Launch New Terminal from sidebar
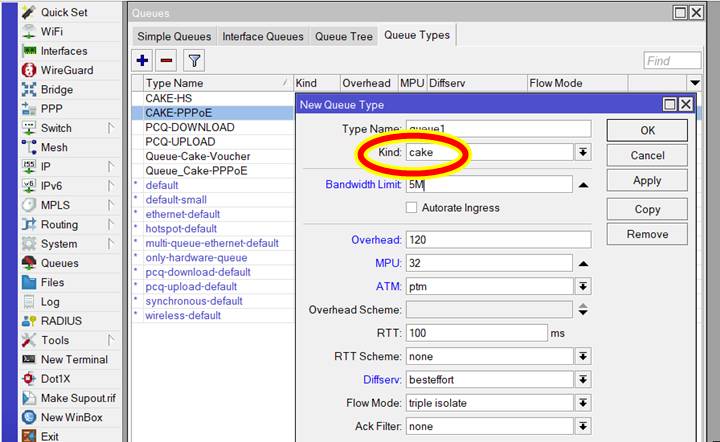 (x=74, y=359)
